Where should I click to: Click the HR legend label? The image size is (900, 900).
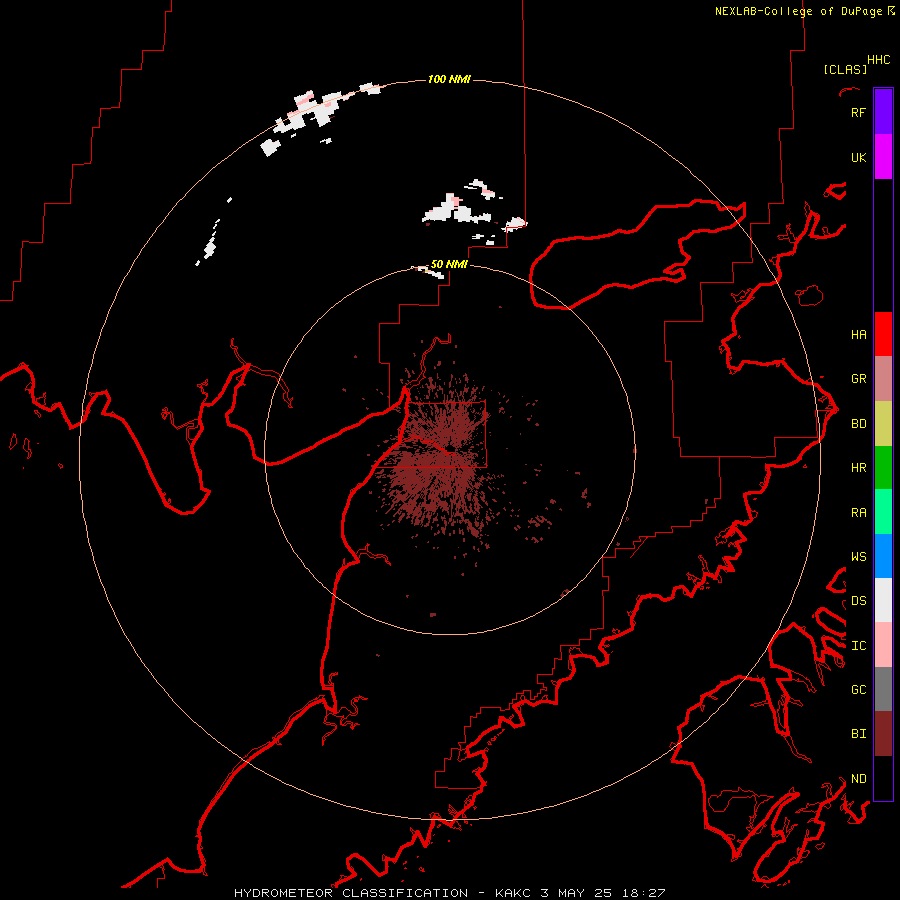pos(858,468)
